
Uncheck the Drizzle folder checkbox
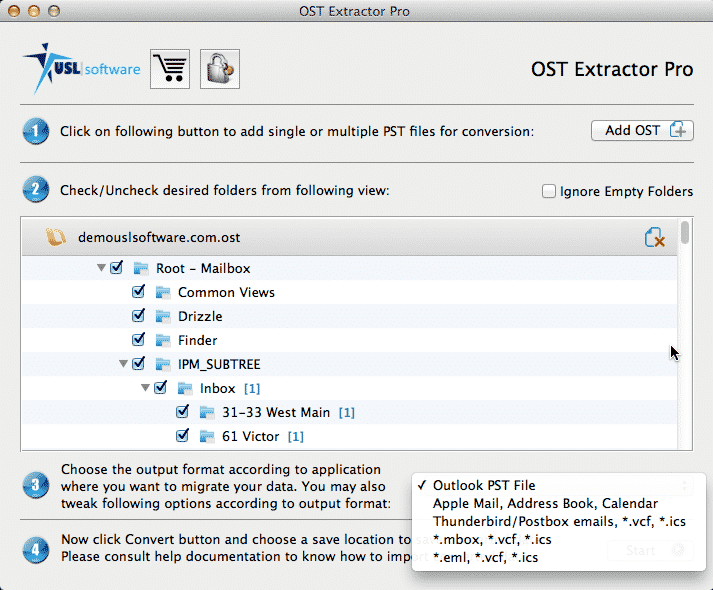tap(138, 315)
